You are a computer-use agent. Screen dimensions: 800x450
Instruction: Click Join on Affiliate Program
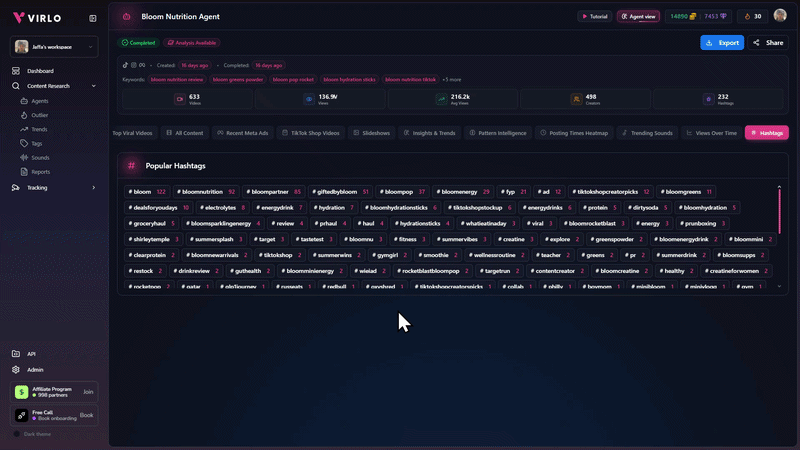click(88, 392)
